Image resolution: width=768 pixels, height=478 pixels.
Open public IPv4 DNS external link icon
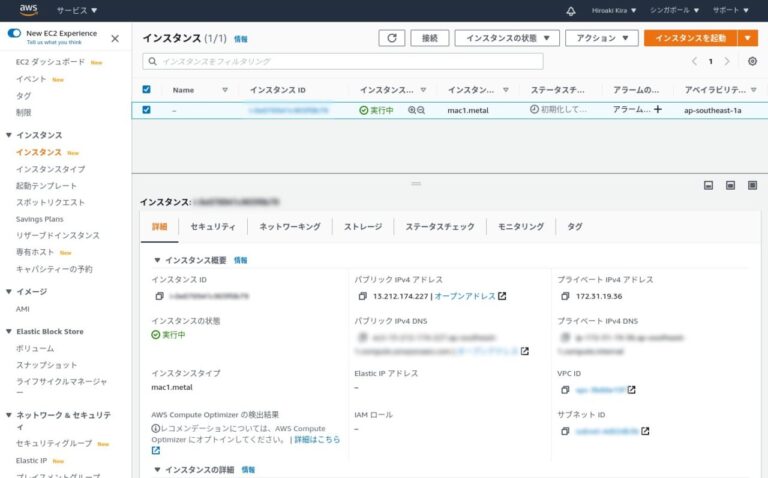(525, 351)
